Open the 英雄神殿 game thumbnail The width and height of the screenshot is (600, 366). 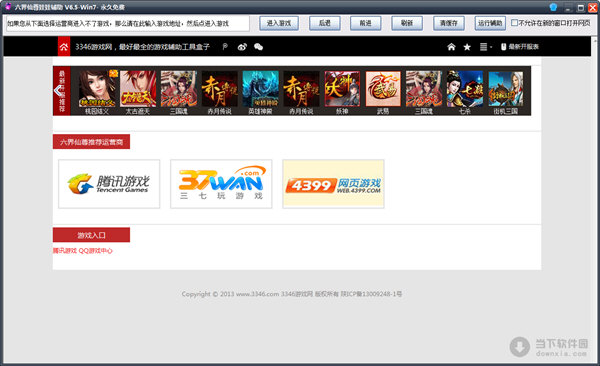pyautogui.click(x=260, y=89)
